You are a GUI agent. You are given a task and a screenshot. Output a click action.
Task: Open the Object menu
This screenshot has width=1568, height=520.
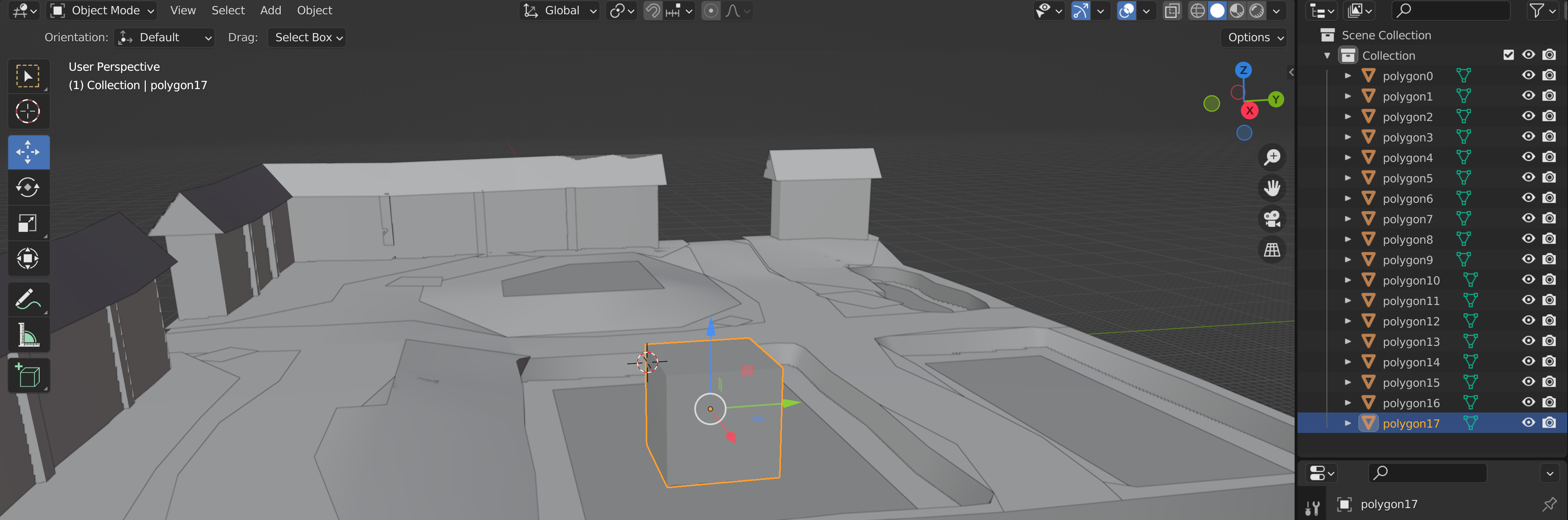(x=314, y=10)
